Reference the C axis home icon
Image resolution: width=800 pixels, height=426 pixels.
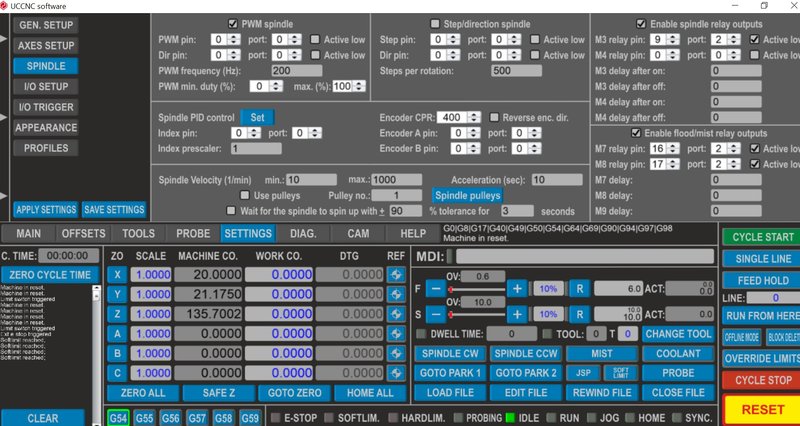[x=396, y=373]
